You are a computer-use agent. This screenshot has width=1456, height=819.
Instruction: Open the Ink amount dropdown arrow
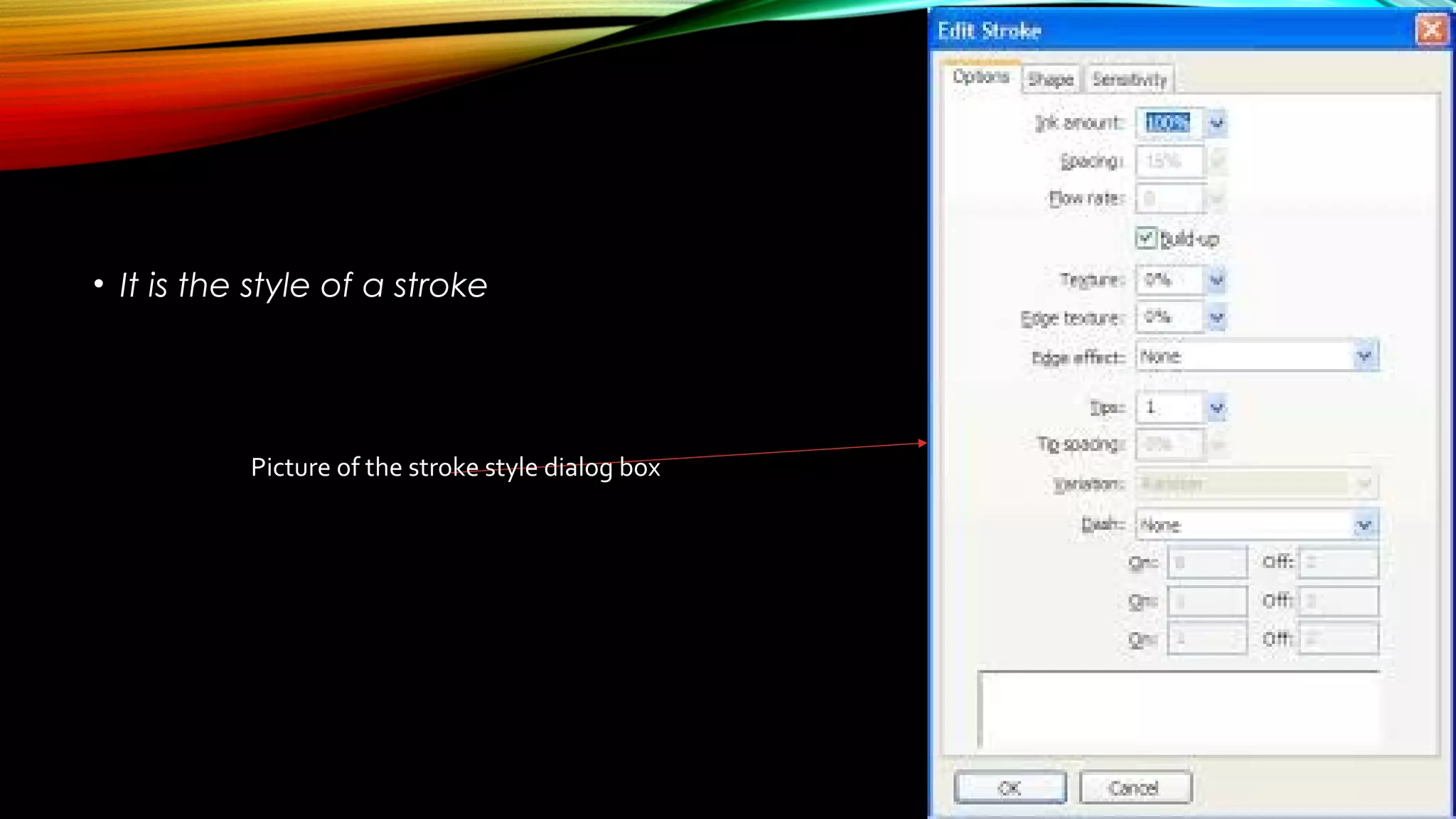pos(1216,123)
